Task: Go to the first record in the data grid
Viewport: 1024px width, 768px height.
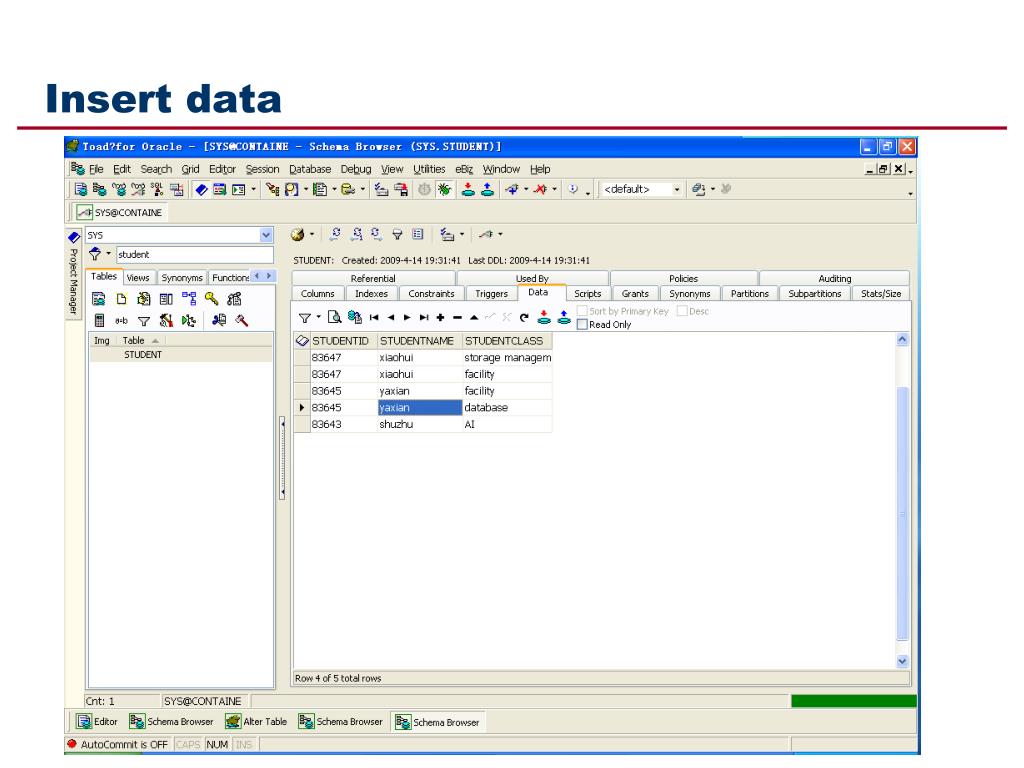Action: (x=374, y=317)
